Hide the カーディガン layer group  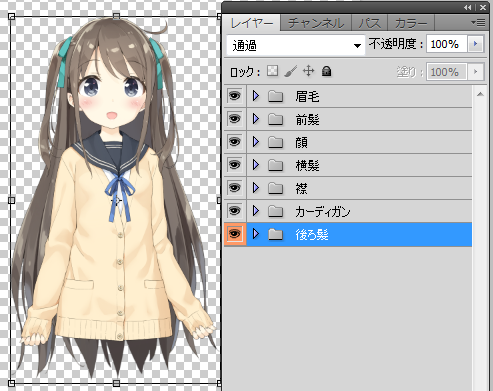click(235, 211)
